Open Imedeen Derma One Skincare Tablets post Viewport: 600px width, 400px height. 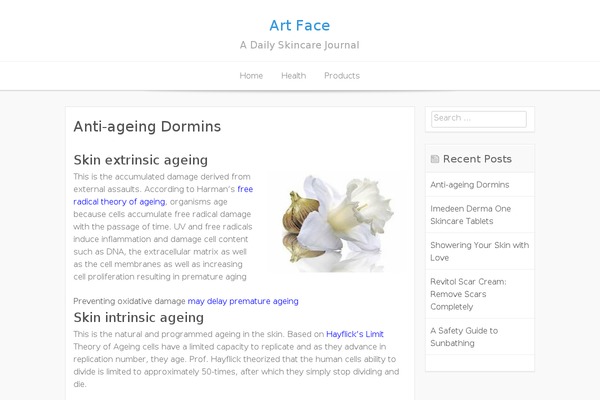pyautogui.click(x=470, y=215)
